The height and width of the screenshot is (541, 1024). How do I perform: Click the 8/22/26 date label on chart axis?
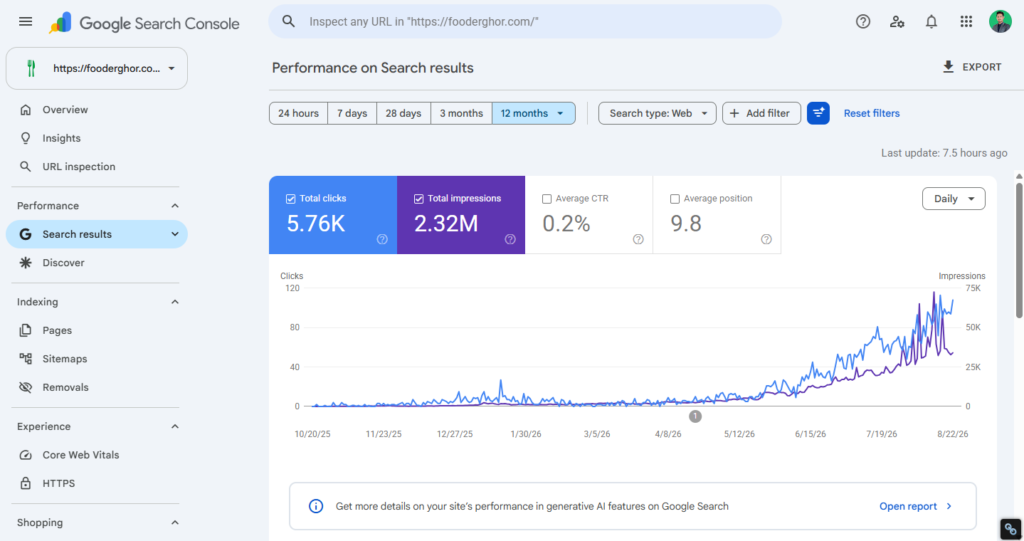coord(952,434)
